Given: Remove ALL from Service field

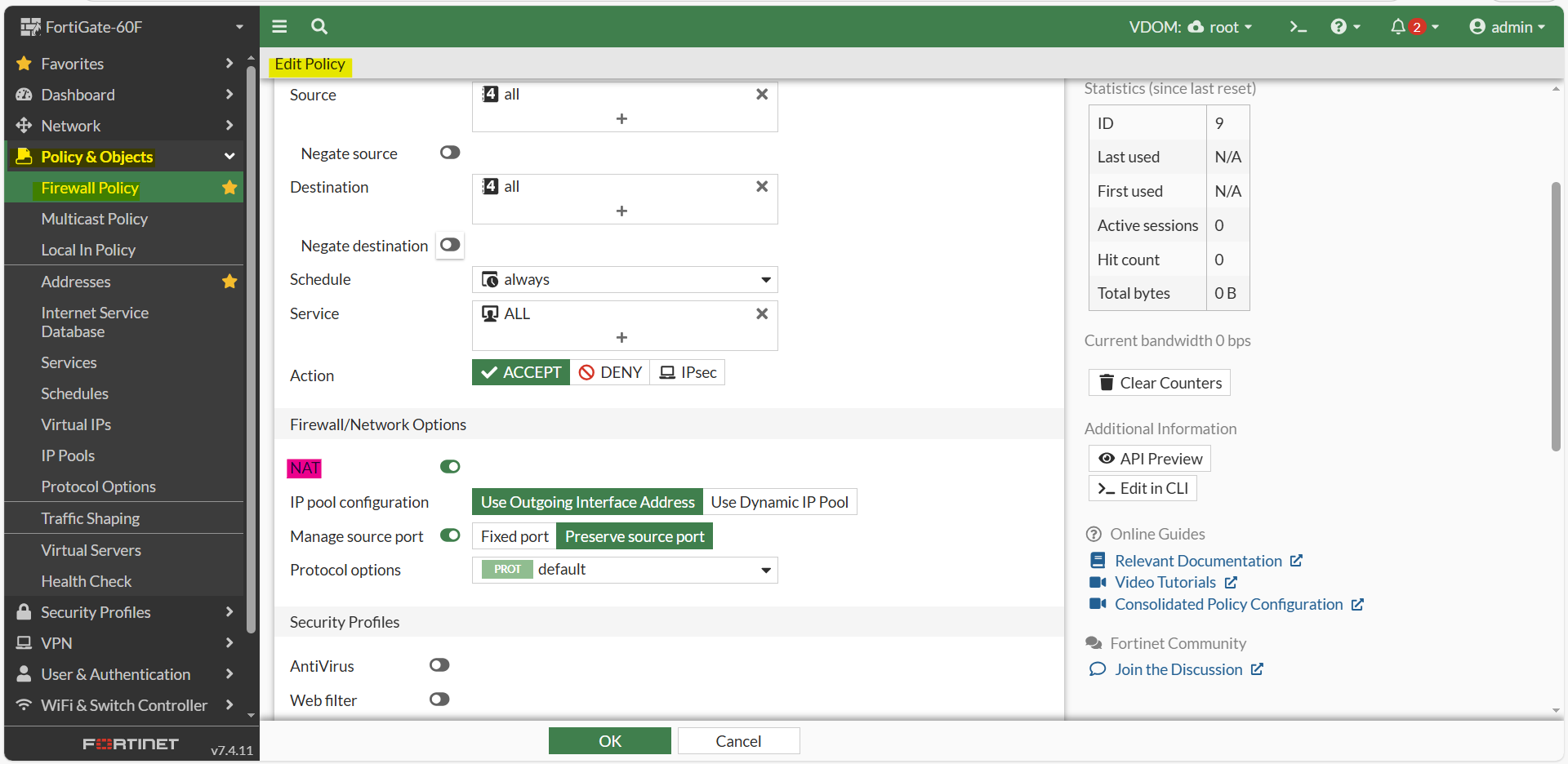Looking at the screenshot, I should tap(762, 314).
